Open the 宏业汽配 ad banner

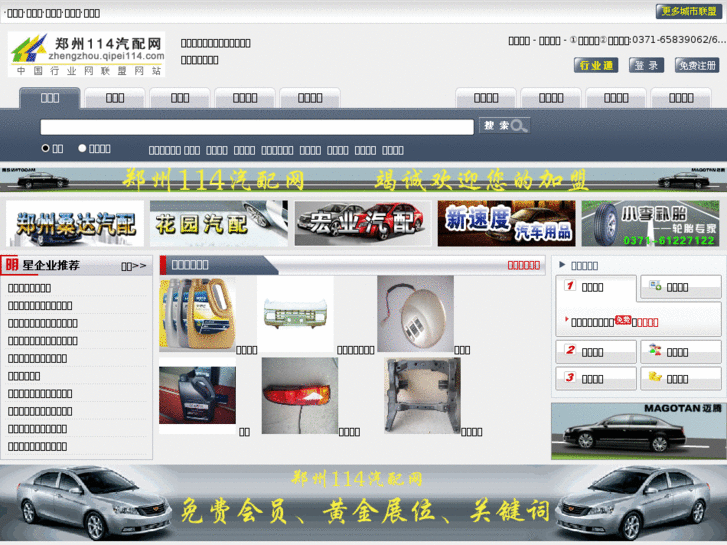click(x=363, y=223)
